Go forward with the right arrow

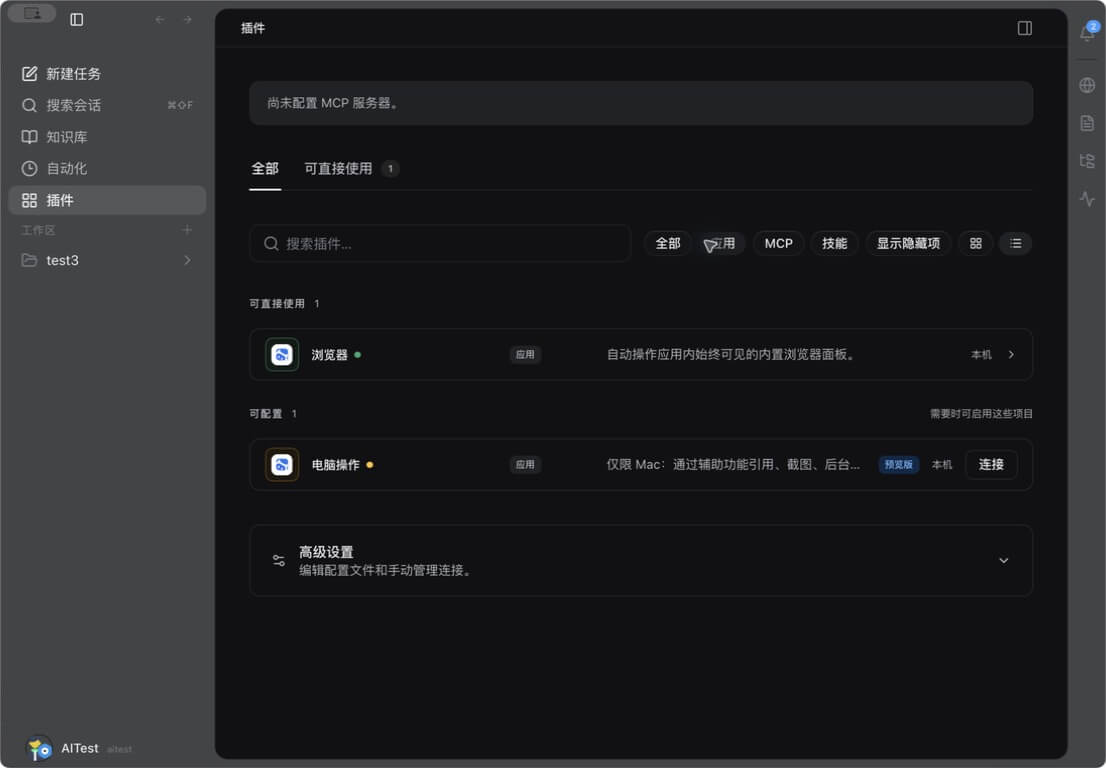pos(188,20)
